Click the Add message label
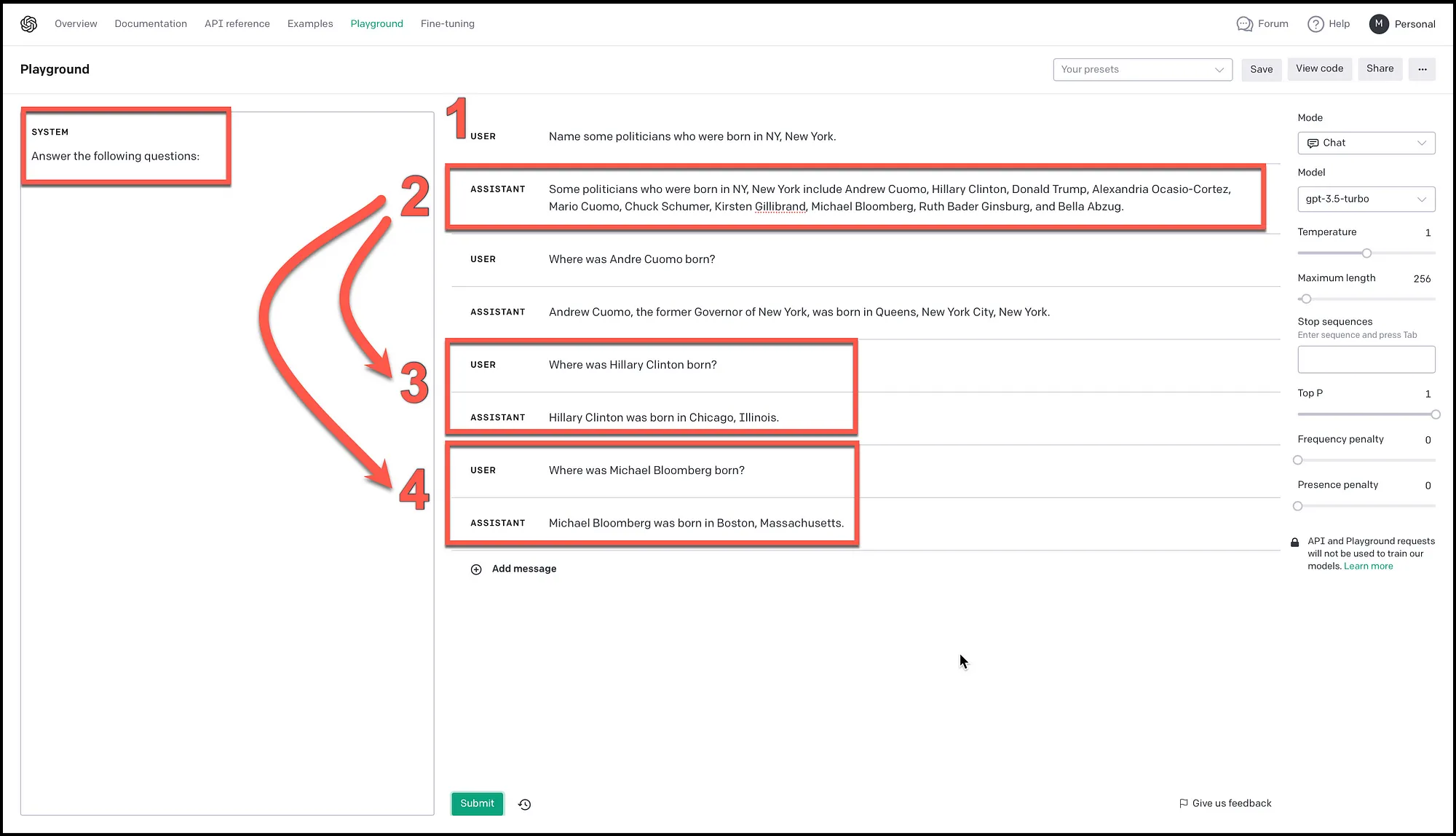 pyautogui.click(x=524, y=569)
